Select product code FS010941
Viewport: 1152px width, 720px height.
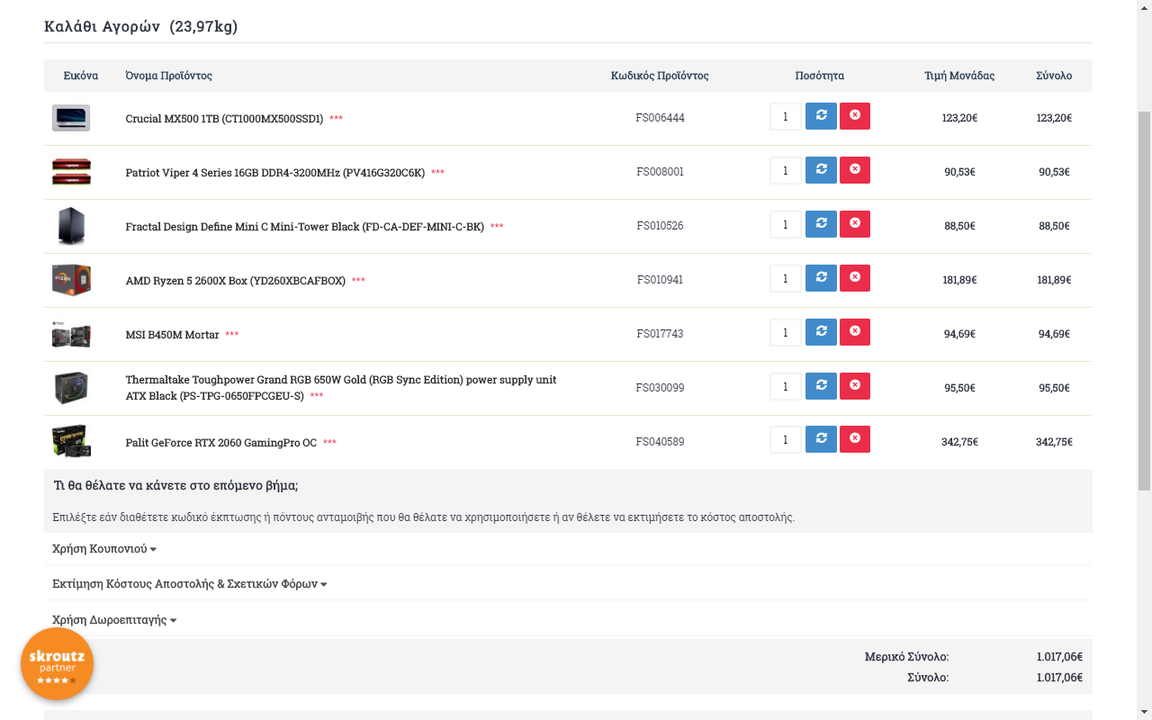[660, 279]
